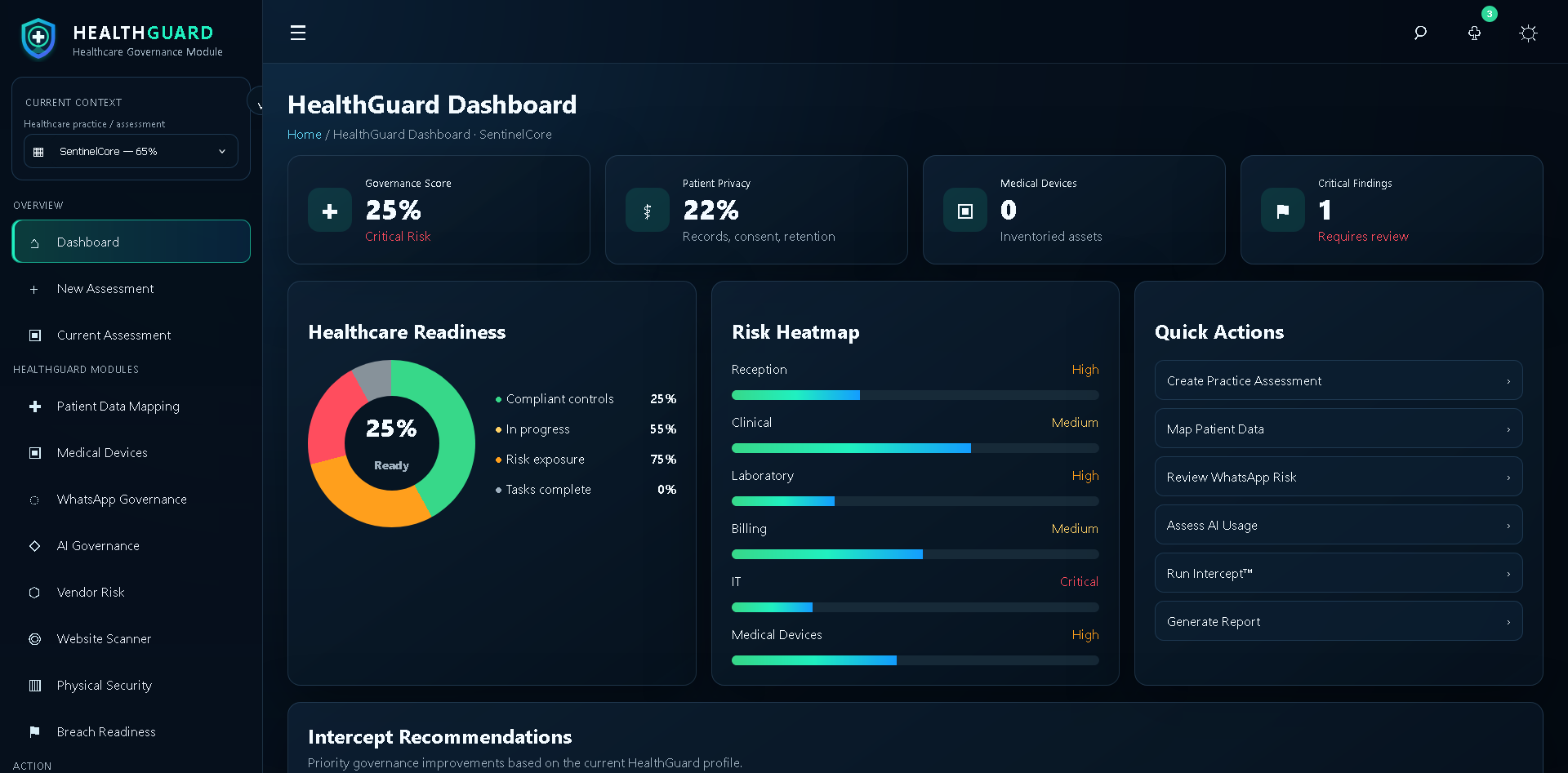Click the IT risk progress bar
1568x773 pixels.
tap(915, 607)
